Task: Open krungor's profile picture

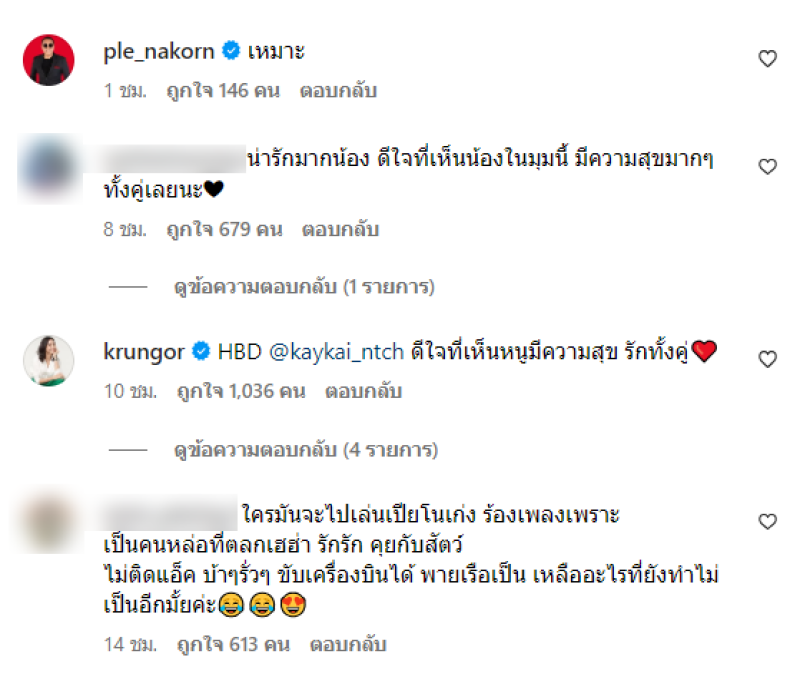Action: 49,361
